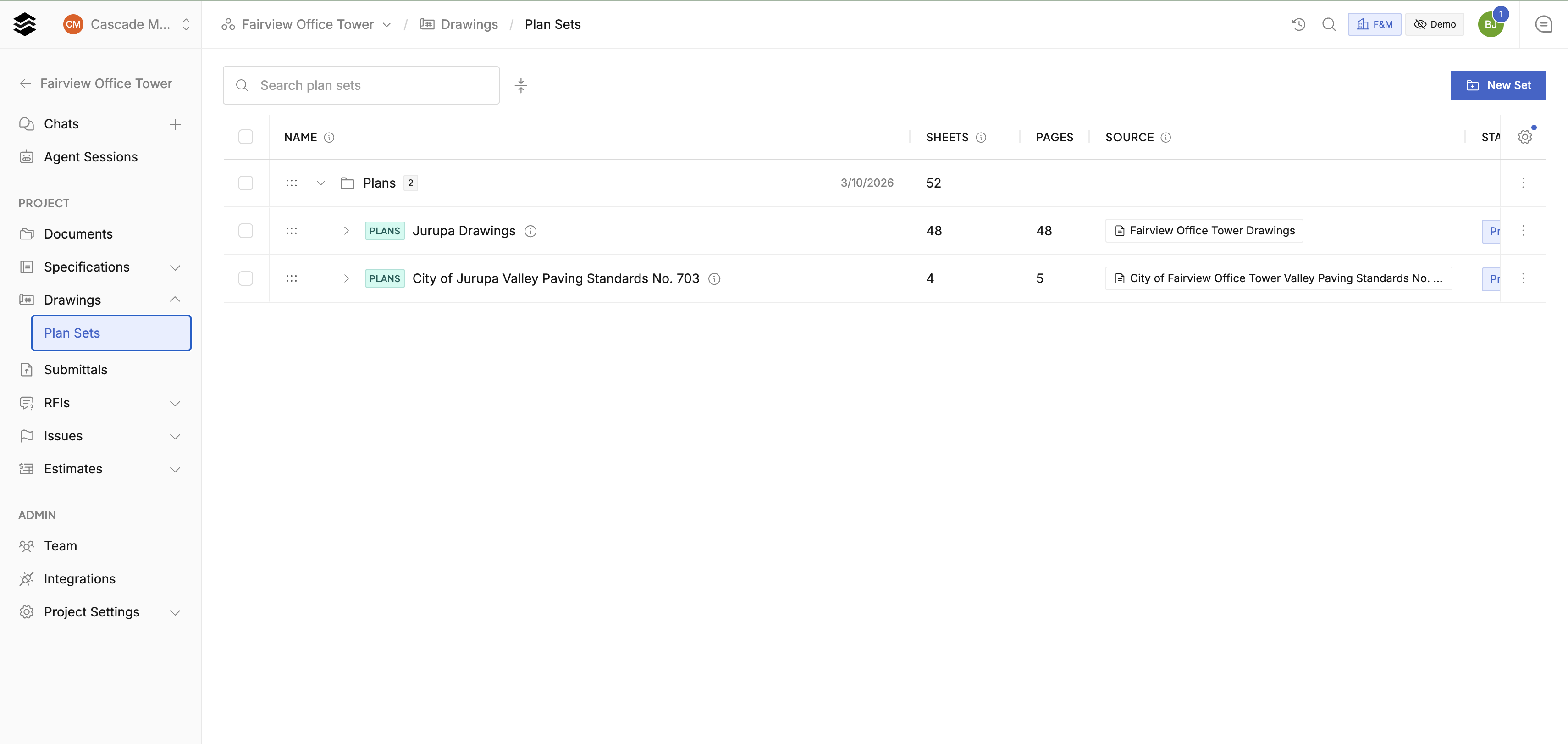The image size is (1568, 744).
Task: Focus the Search plan sets field
Action: click(361, 85)
